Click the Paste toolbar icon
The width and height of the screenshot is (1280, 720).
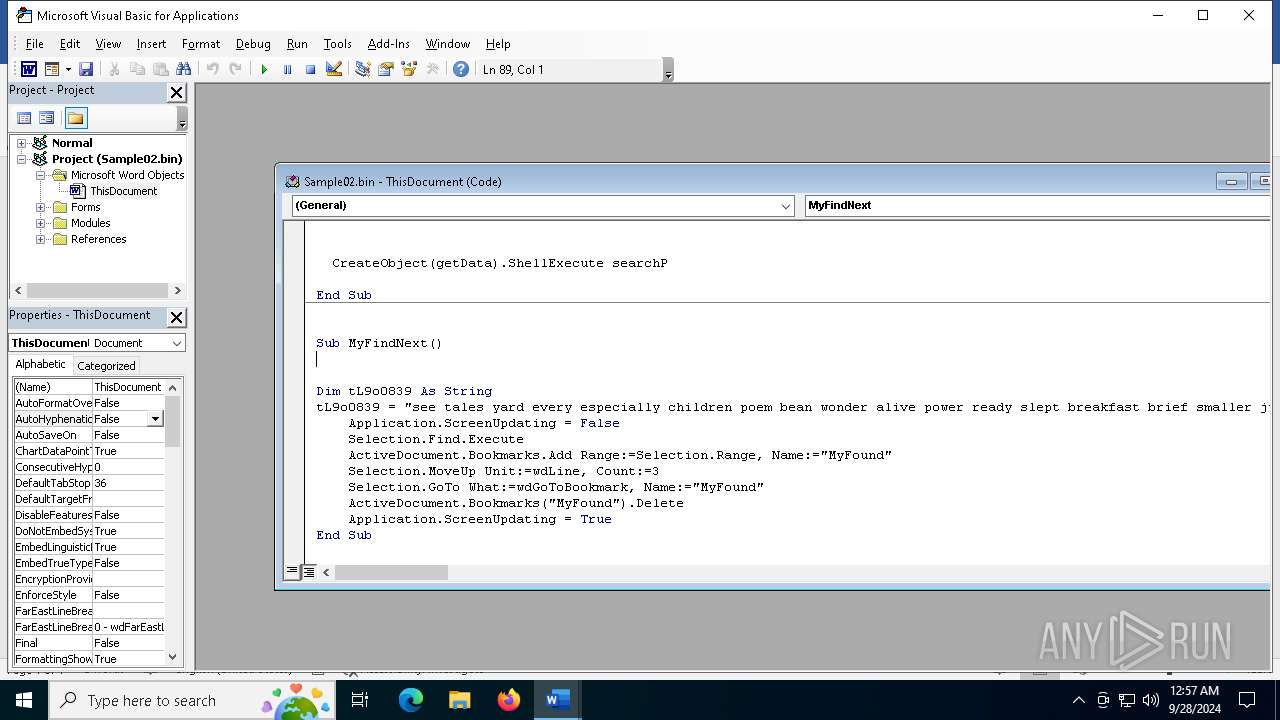point(160,69)
